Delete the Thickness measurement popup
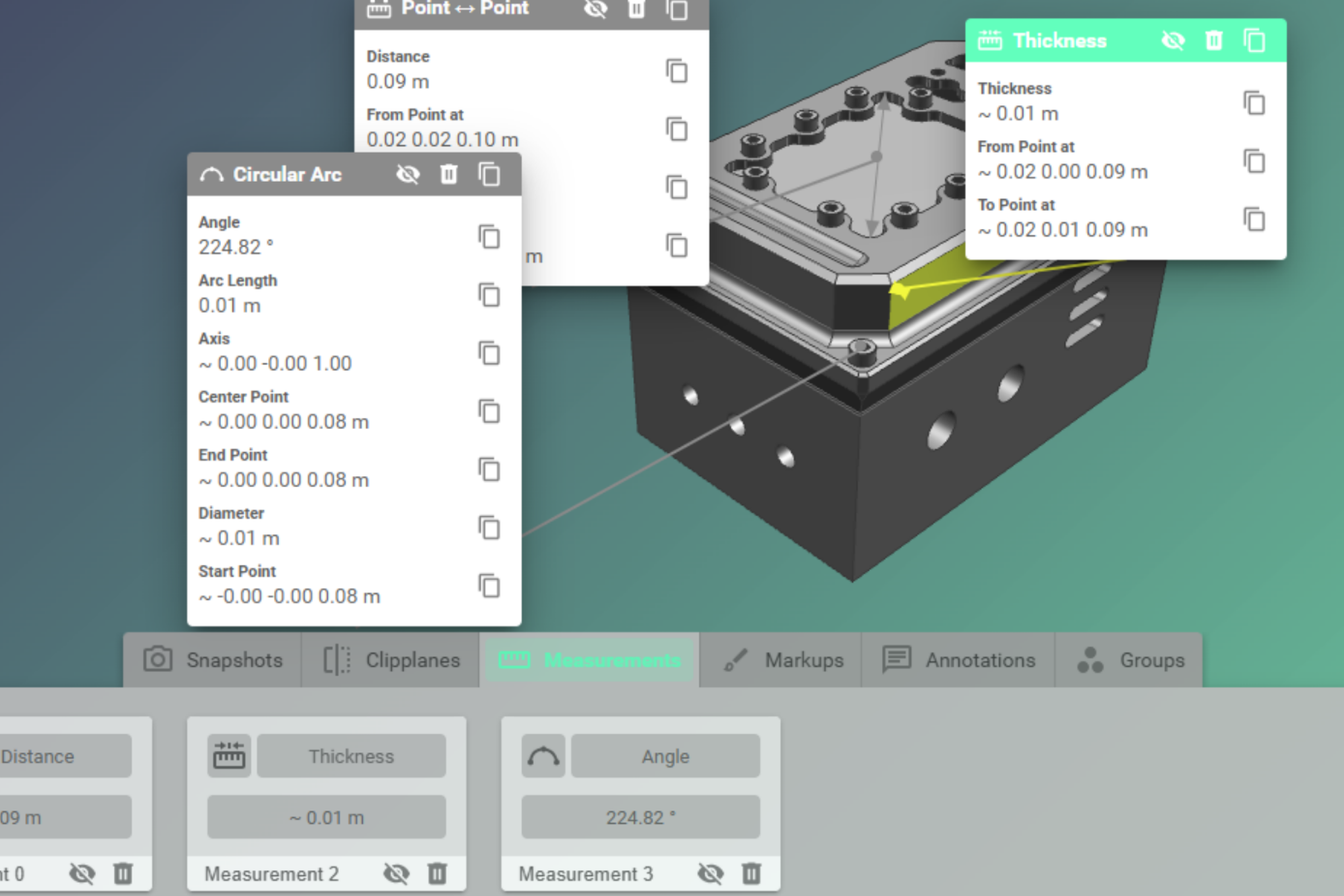 [1213, 40]
